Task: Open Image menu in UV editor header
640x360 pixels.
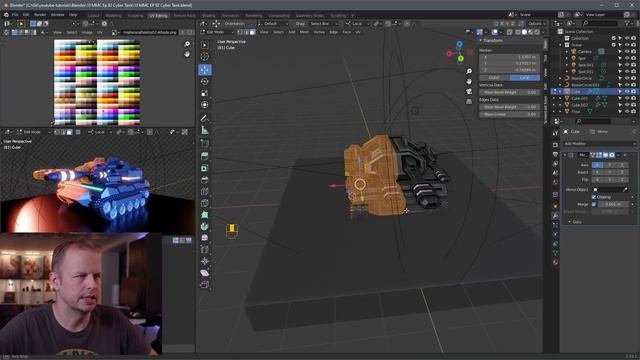Action: click(x=87, y=32)
